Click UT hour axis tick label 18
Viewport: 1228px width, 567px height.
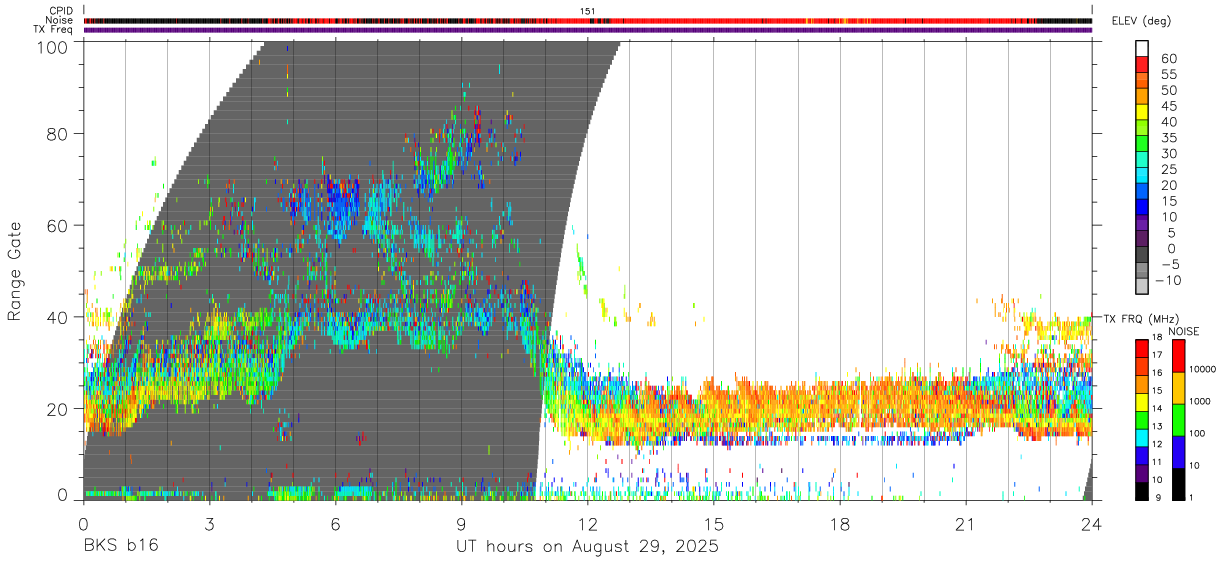pos(839,524)
